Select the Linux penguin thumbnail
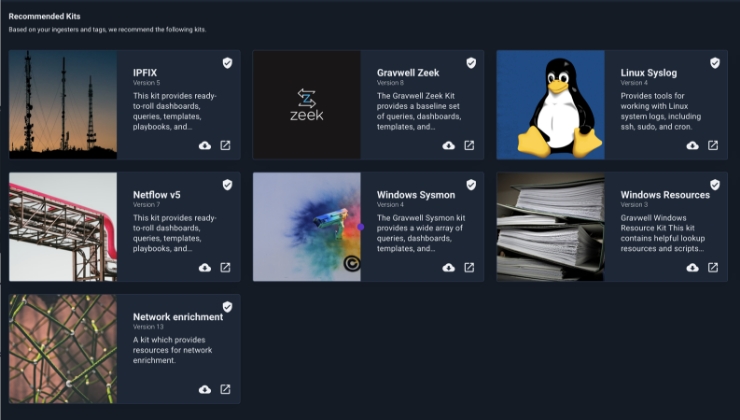740x420 pixels. 550,105
